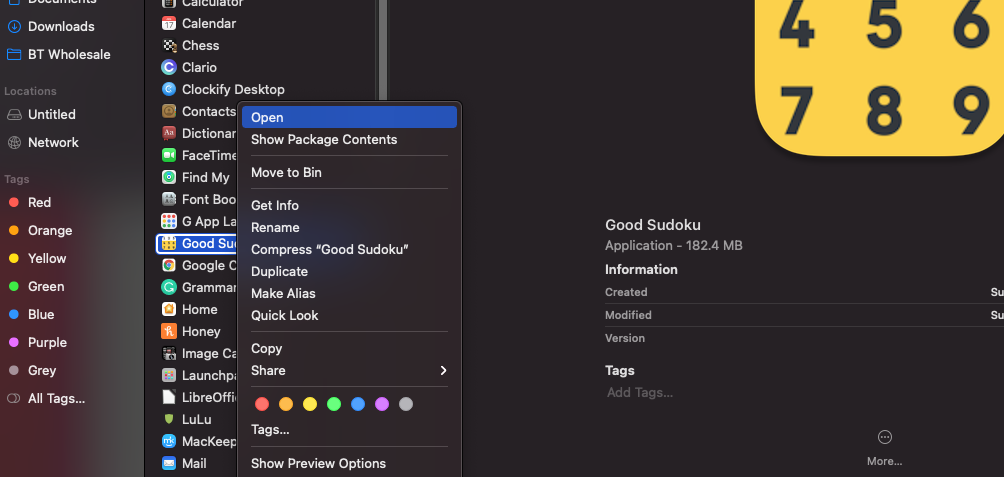
Task: Apply blue tag dot in context menu
Action: pos(358,404)
